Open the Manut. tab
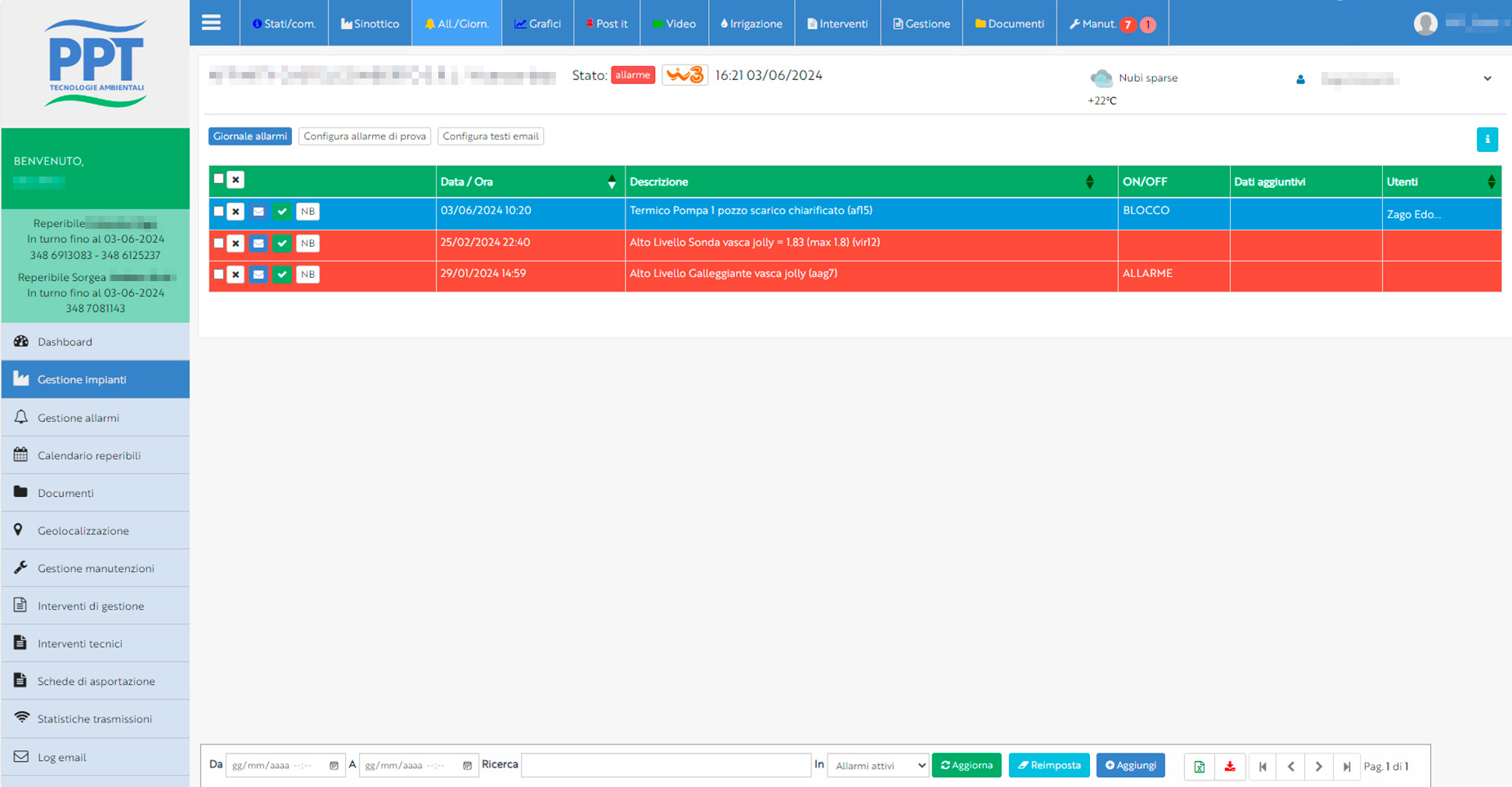This screenshot has width=1512, height=787. 1112,23
